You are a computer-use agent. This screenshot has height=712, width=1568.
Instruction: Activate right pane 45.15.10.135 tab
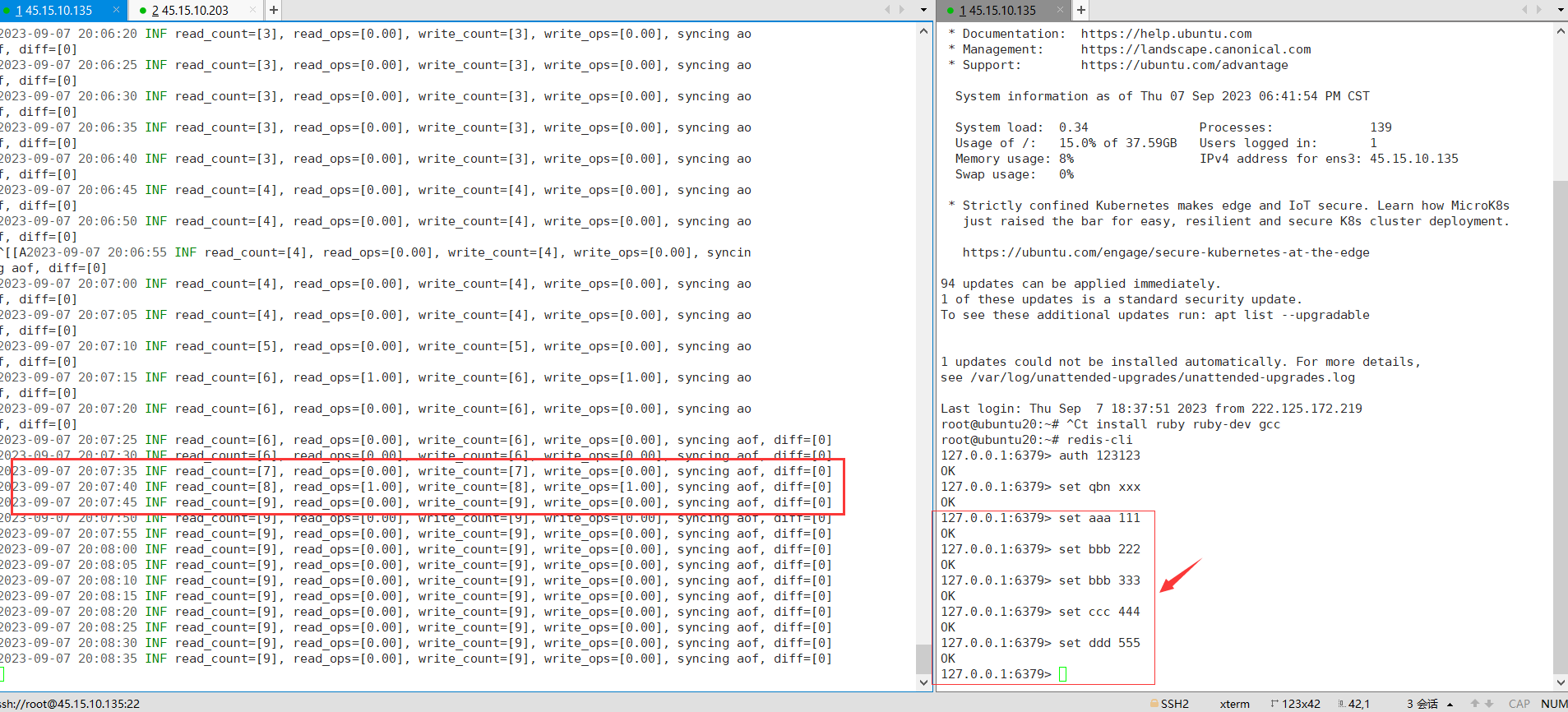(1002, 10)
